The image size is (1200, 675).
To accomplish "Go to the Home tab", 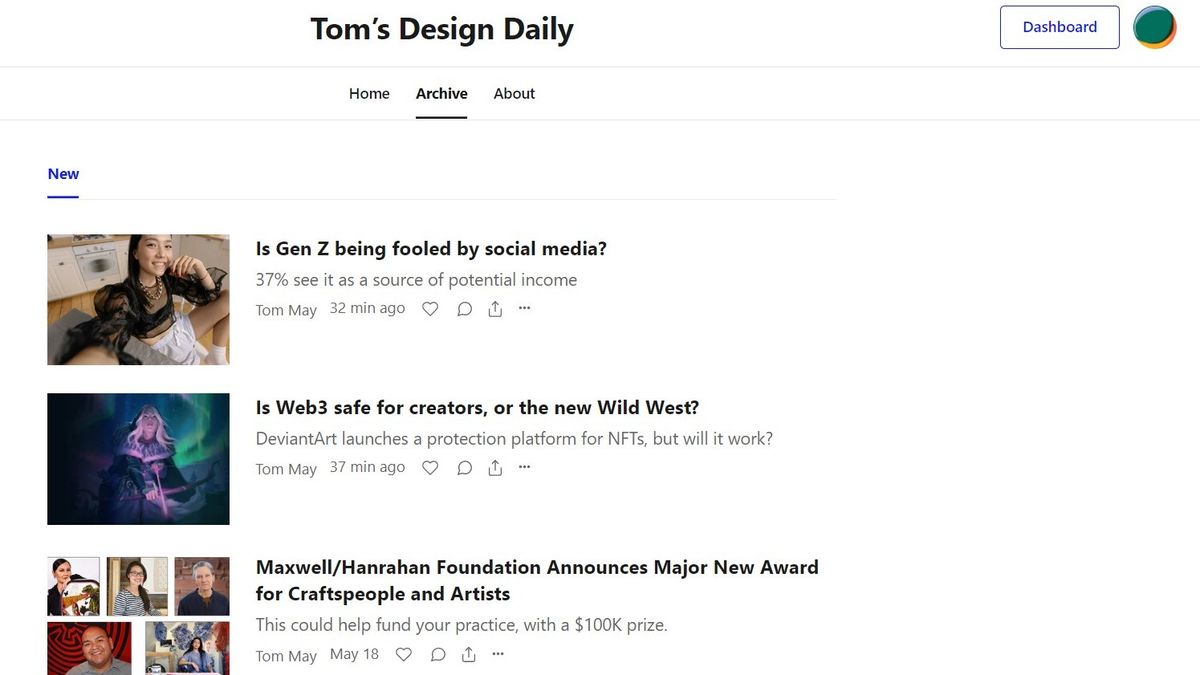I will pos(369,93).
